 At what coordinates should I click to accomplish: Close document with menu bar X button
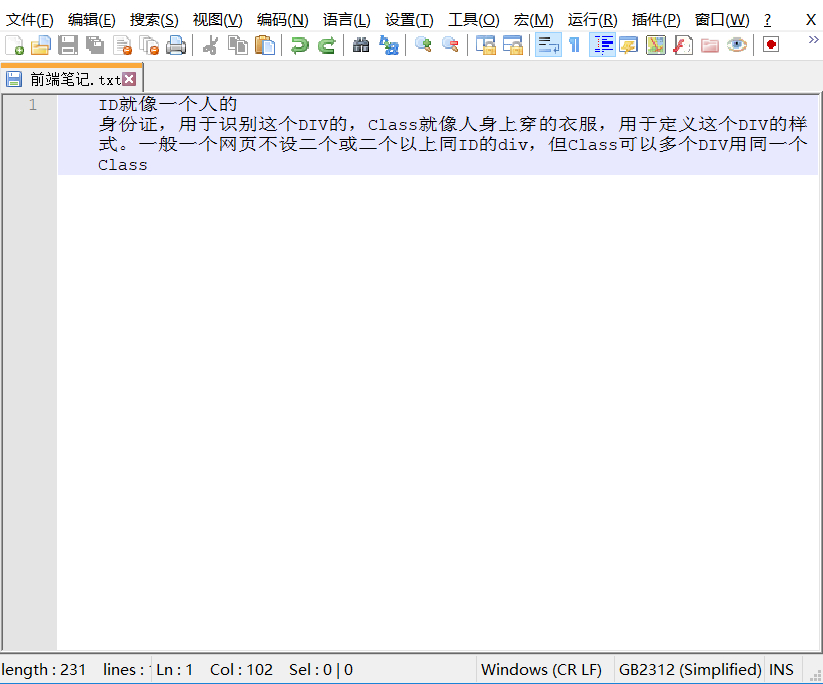[811, 20]
